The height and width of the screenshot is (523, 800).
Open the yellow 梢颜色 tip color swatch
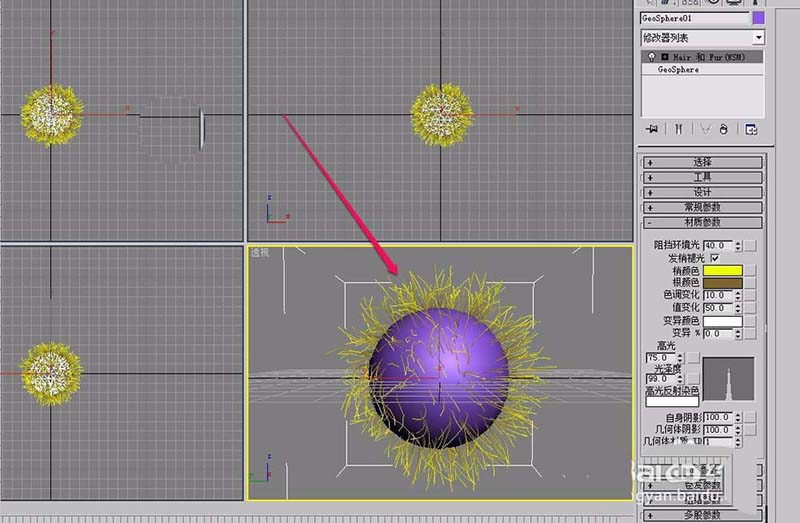[722, 270]
